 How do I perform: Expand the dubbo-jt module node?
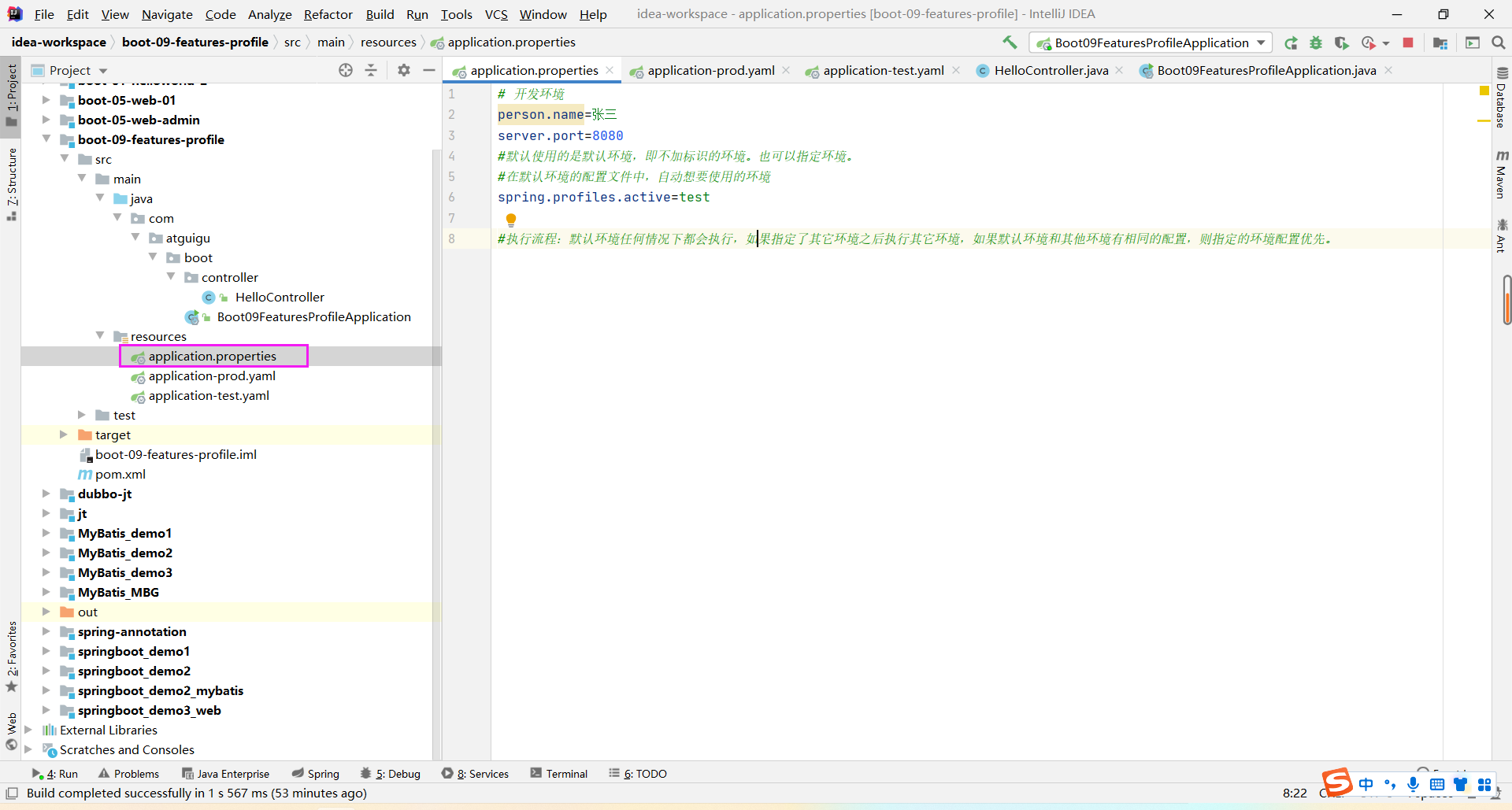click(x=46, y=494)
